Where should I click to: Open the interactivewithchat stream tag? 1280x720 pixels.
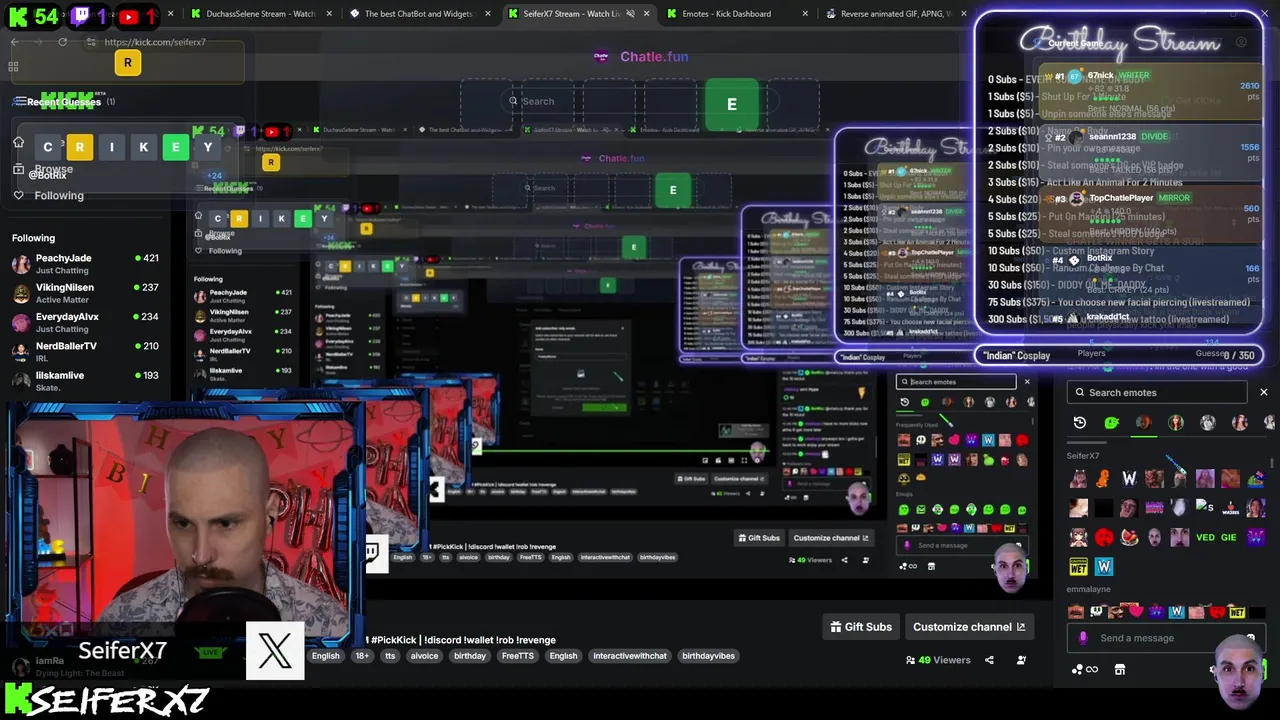[x=630, y=656]
